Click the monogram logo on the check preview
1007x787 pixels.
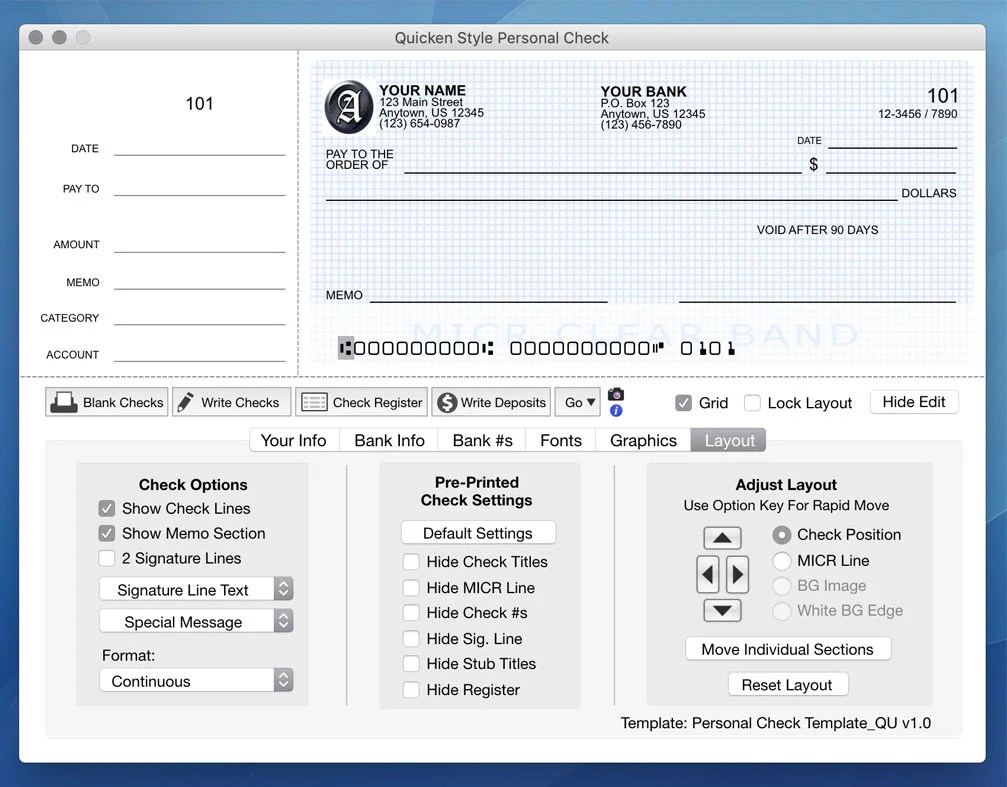pyautogui.click(x=348, y=106)
